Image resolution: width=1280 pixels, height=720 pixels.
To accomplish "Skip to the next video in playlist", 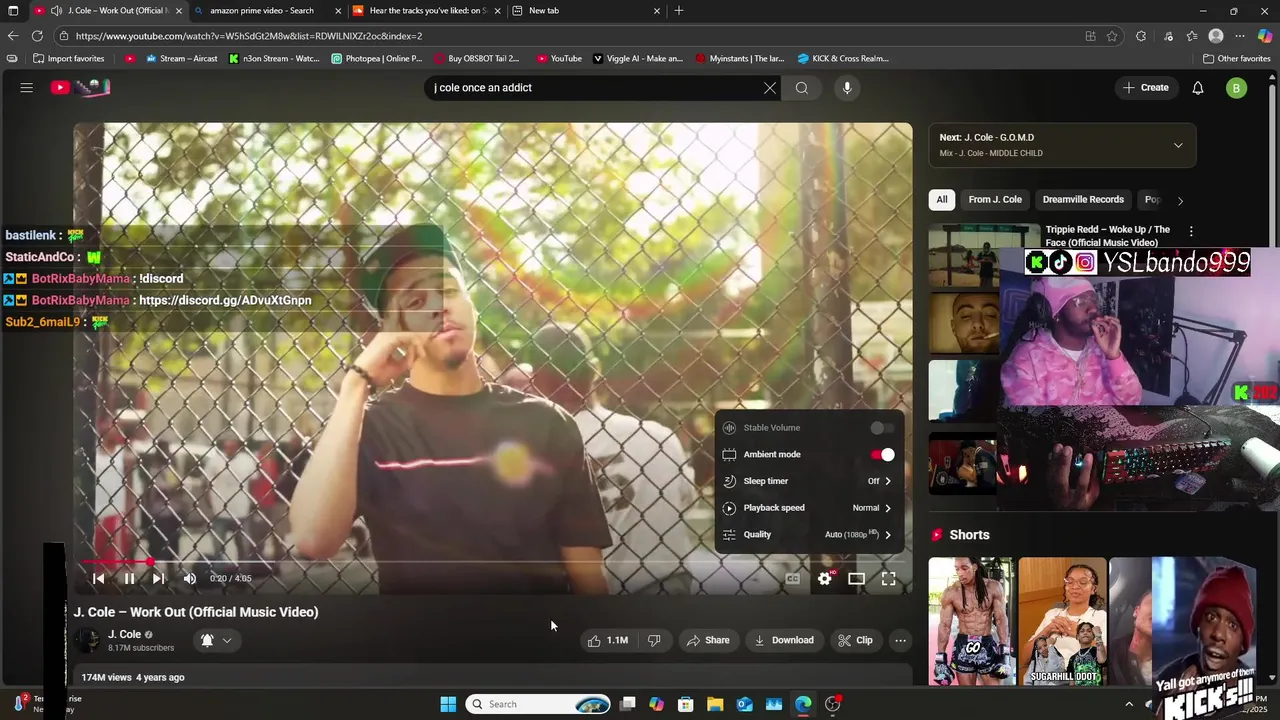I will 158,578.
